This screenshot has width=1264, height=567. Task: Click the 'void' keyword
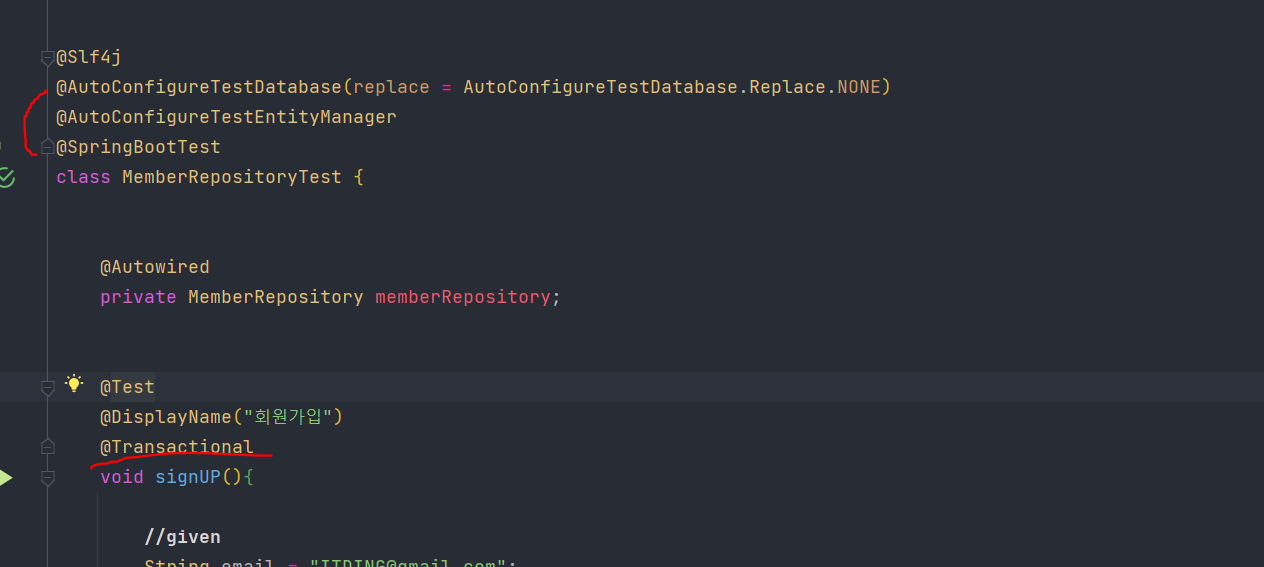(x=122, y=477)
